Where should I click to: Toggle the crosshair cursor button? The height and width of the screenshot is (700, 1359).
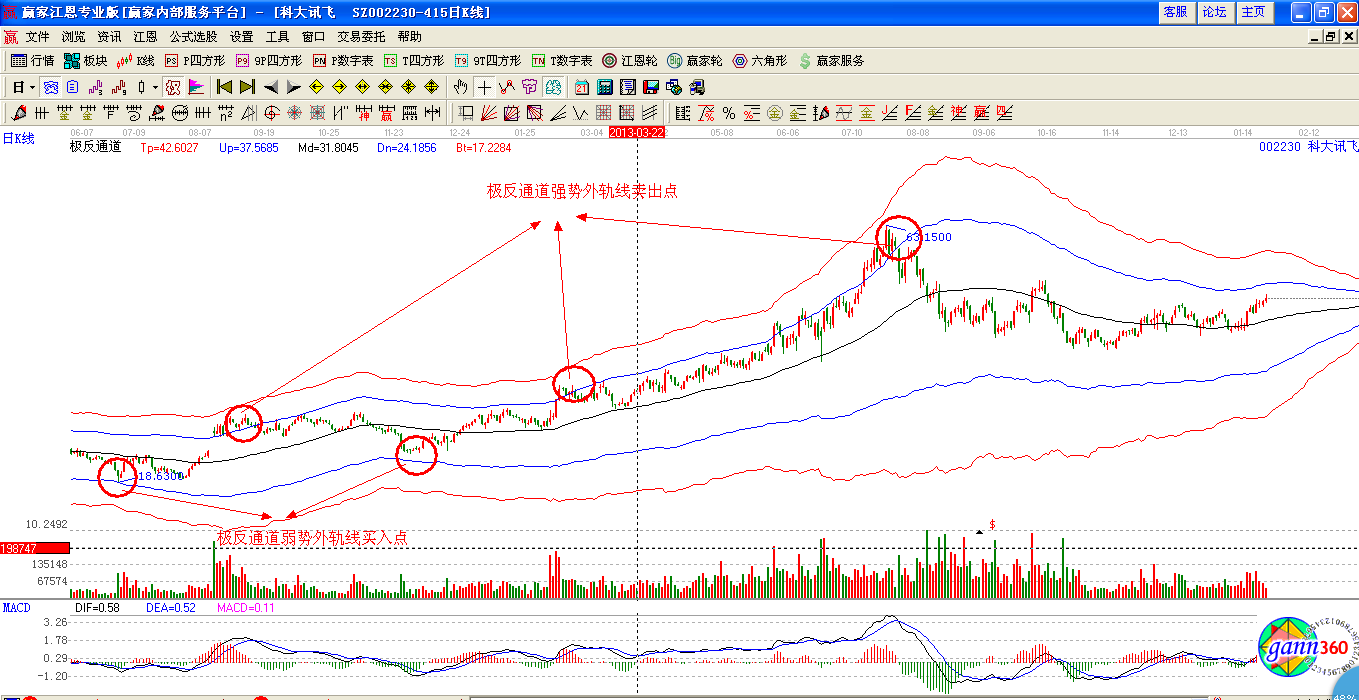[484, 87]
